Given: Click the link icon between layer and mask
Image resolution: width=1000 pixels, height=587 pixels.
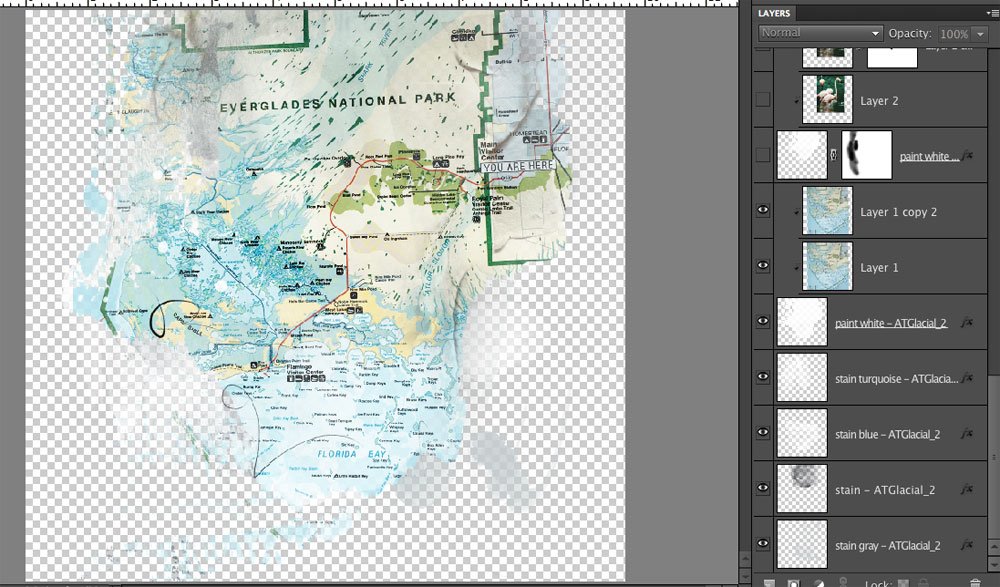Looking at the screenshot, I should [834, 155].
